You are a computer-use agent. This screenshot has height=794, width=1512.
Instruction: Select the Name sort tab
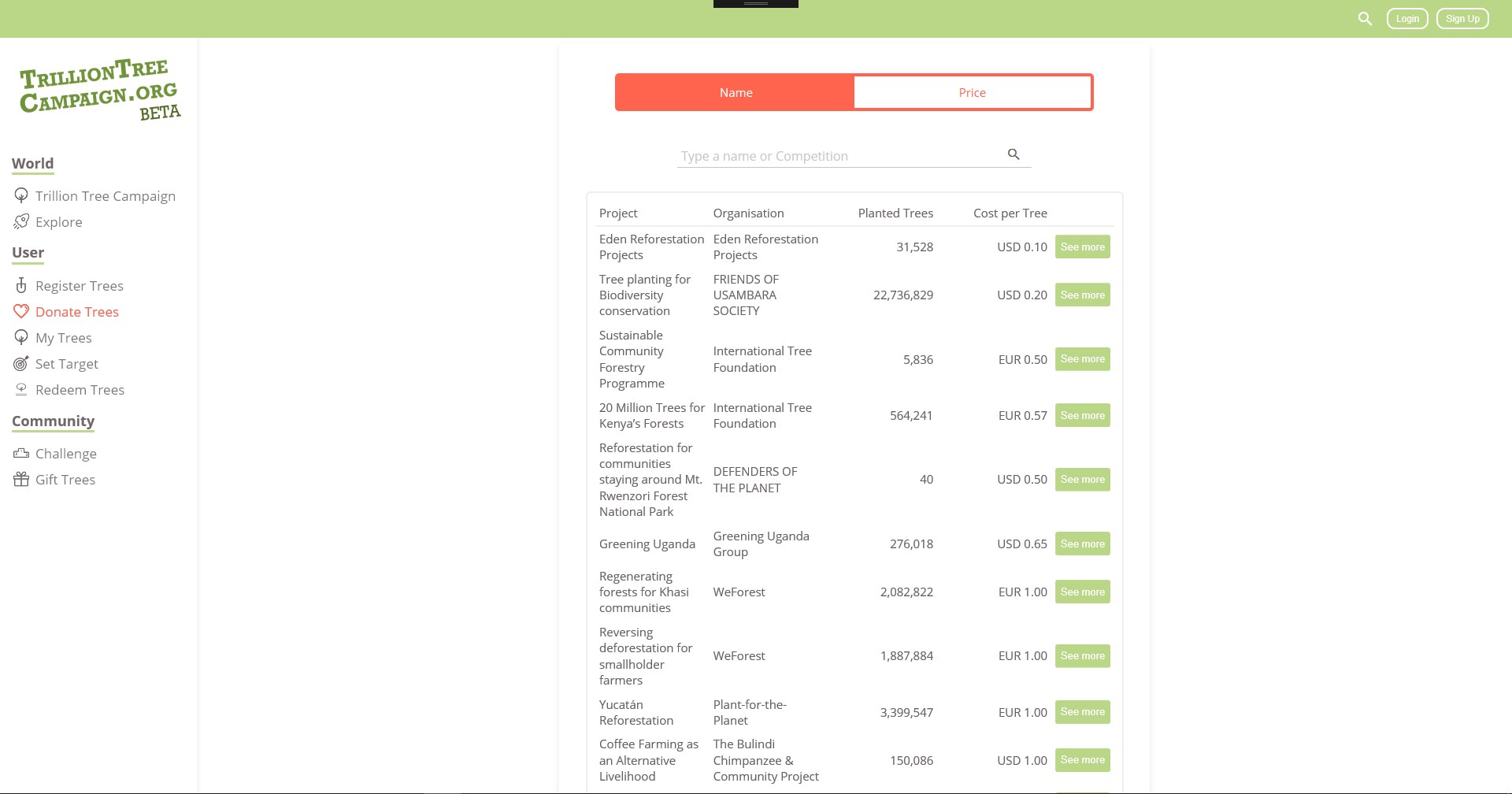tap(736, 92)
